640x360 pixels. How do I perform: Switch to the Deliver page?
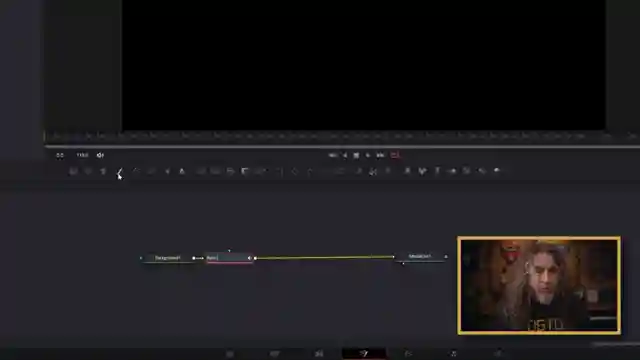tap(498, 354)
